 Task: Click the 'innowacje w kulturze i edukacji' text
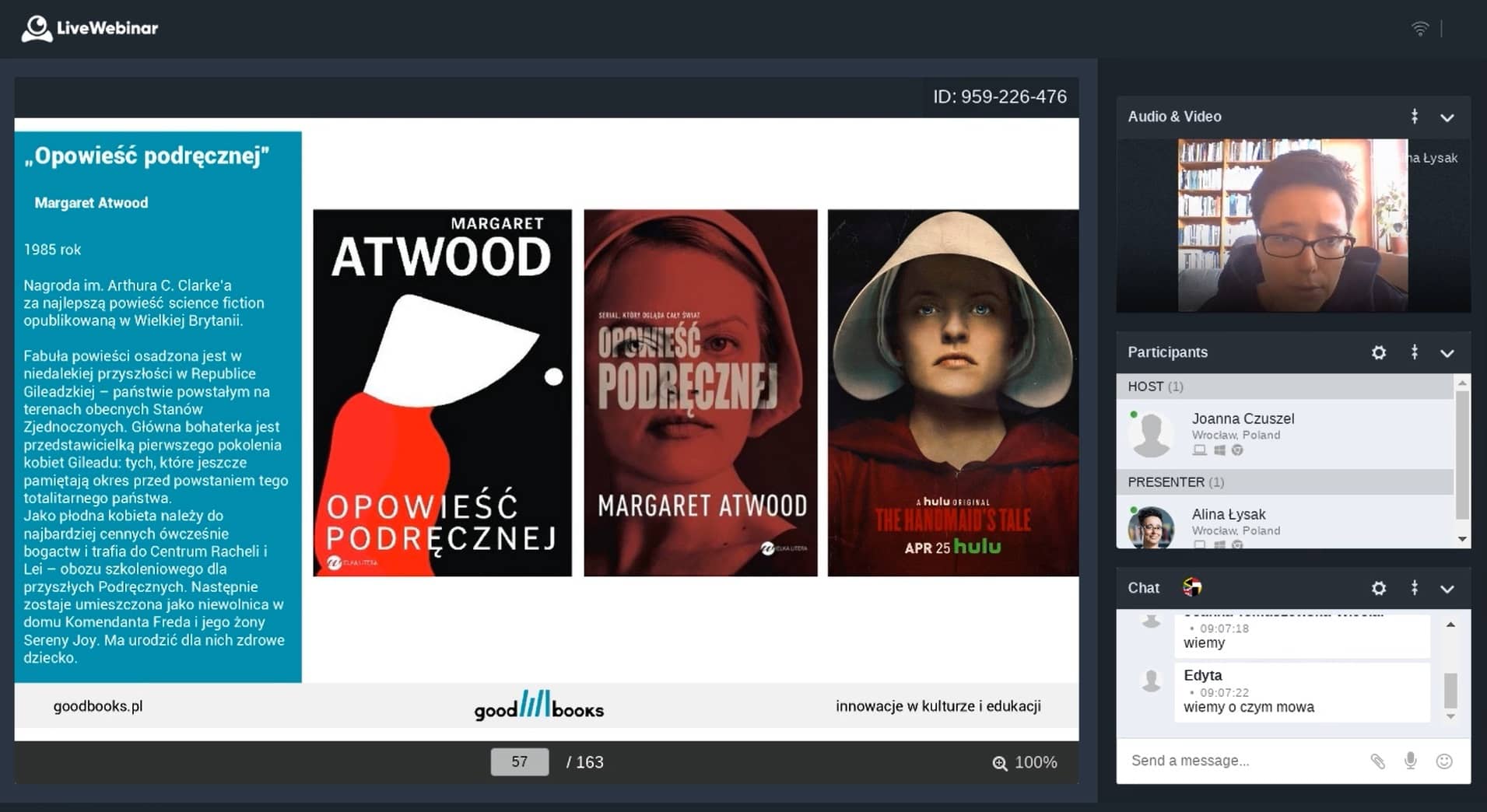tap(938, 706)
